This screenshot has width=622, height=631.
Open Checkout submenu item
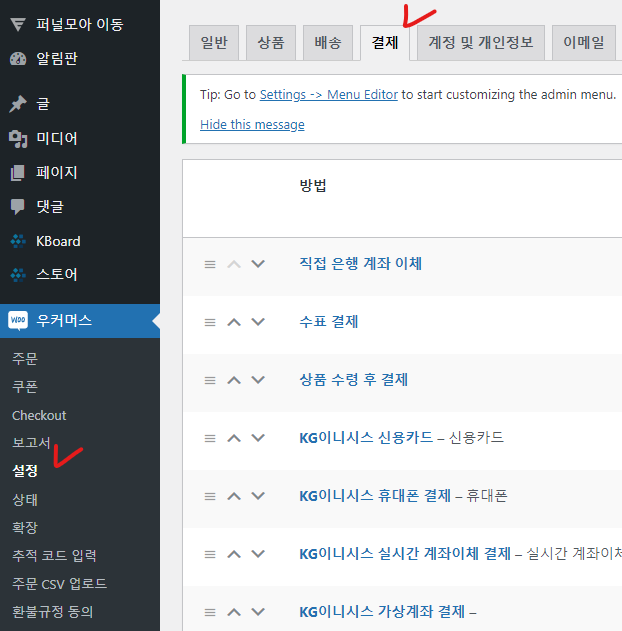tap(39, 415)
